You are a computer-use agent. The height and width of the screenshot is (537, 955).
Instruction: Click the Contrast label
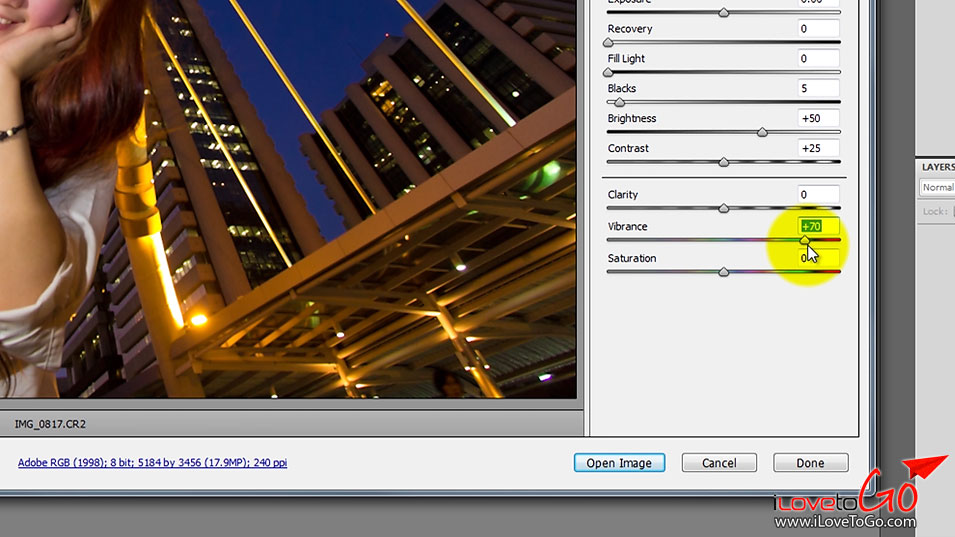click(628, 148)
